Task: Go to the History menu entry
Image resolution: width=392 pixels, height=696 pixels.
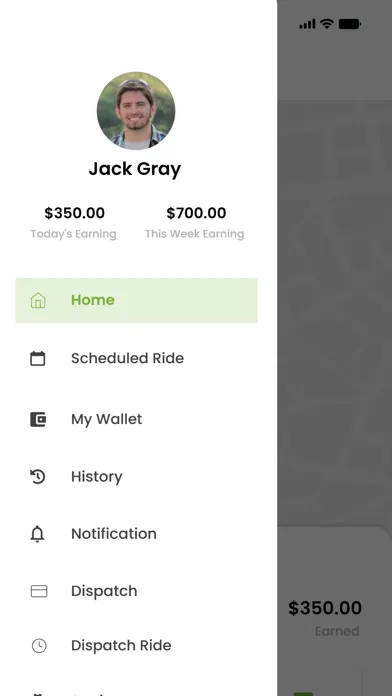Action: point(97,477)
